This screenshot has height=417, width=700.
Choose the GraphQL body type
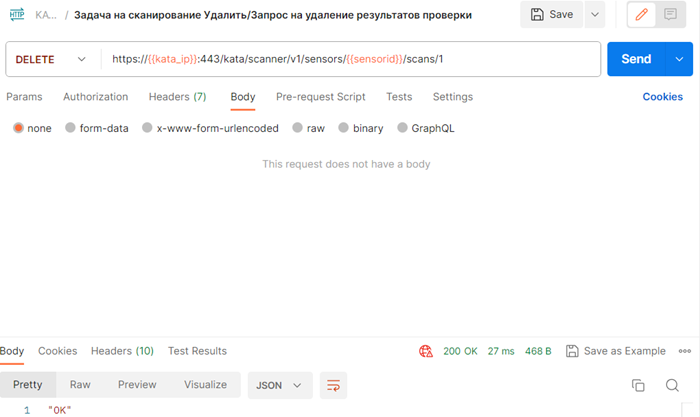click(425, 128)
